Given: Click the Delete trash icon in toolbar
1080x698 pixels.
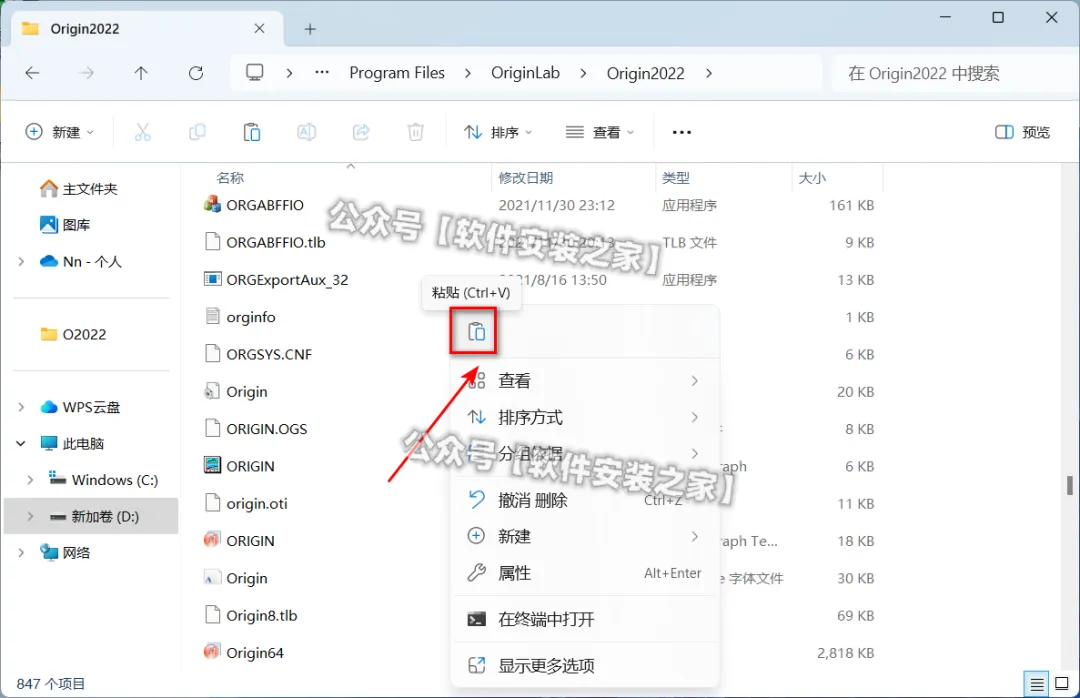Looking at the screenshot, I should tap(415, 132).
